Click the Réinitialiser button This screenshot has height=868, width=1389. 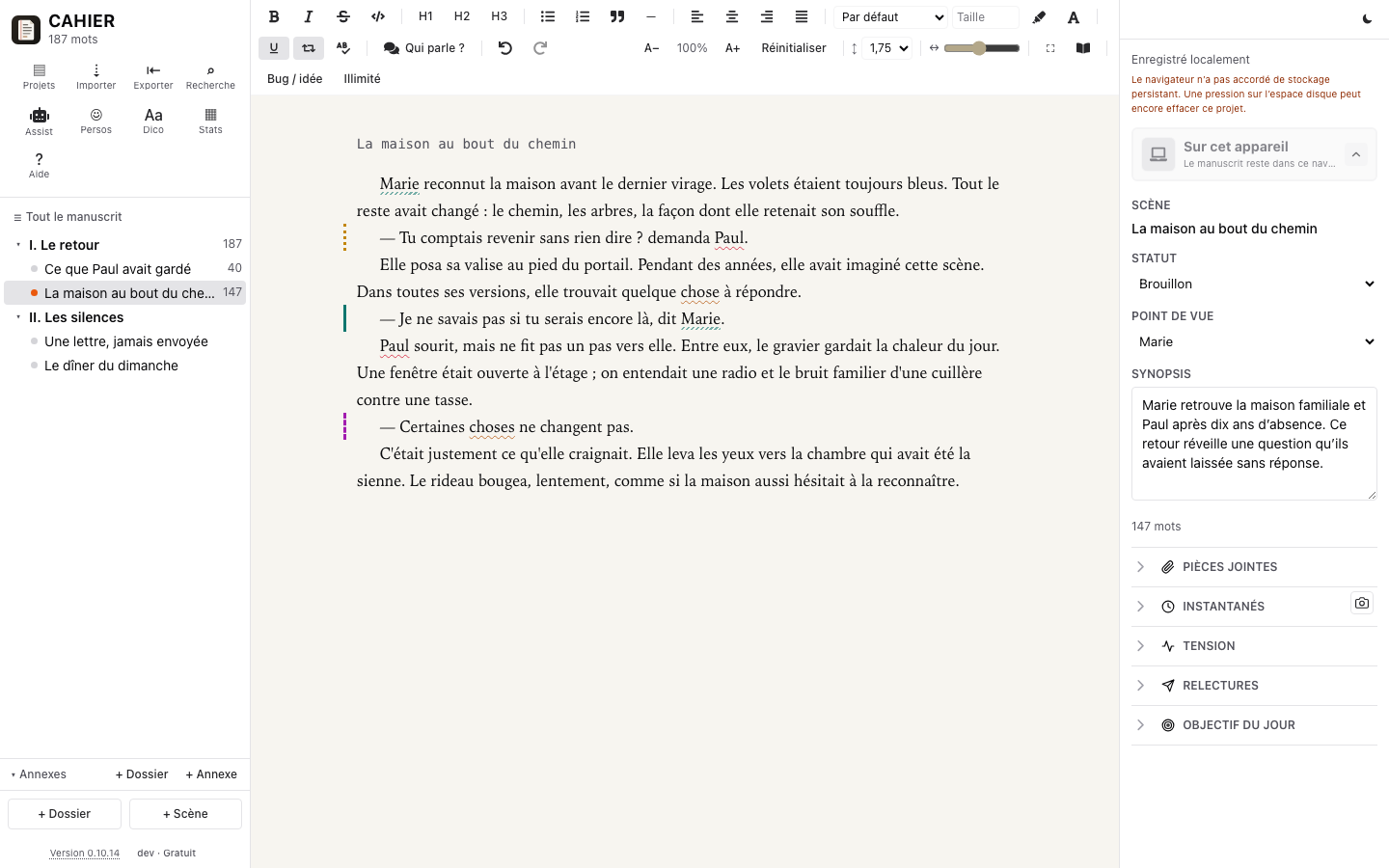794,48
